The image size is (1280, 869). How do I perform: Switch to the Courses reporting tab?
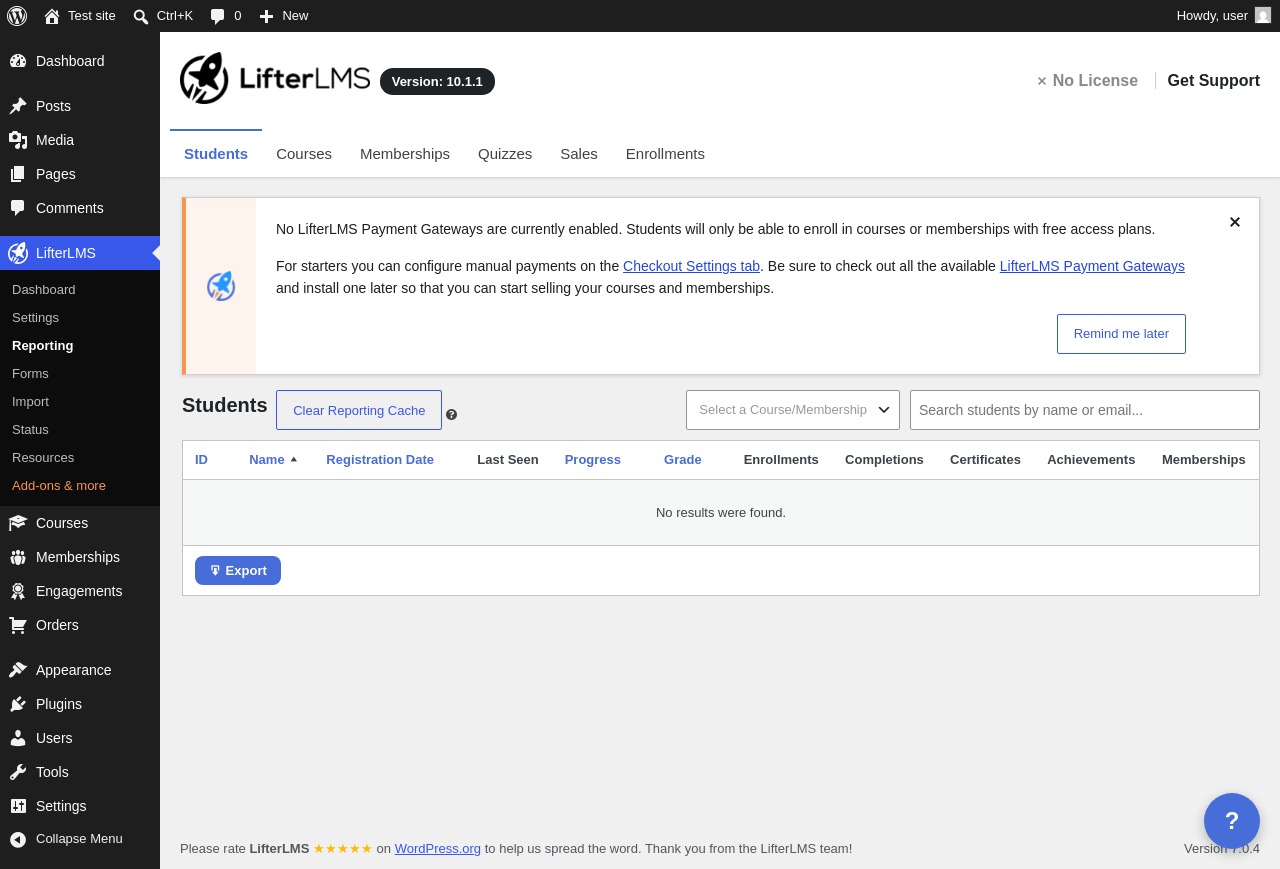click(304, 154)
